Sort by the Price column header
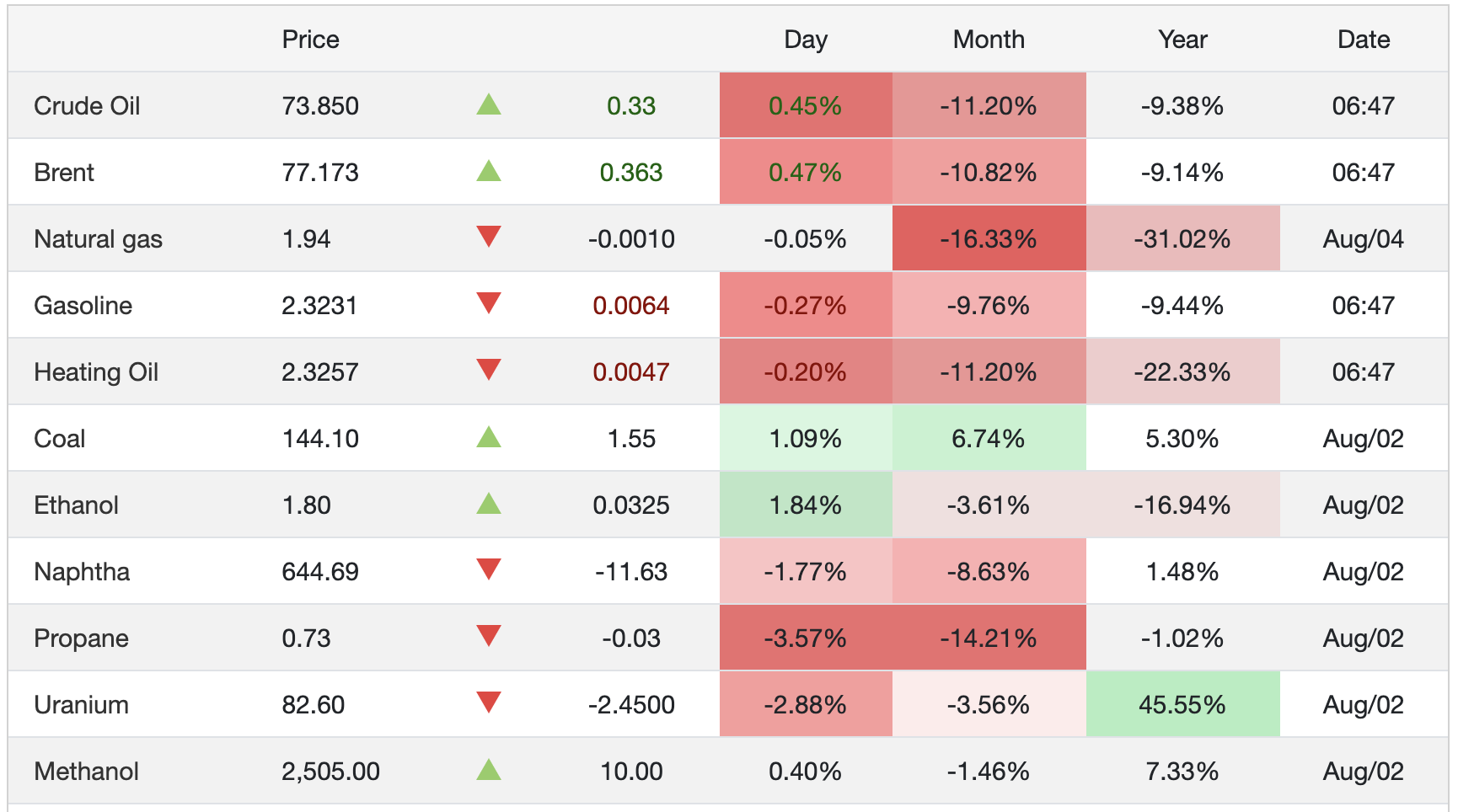The image size is (1458, 812). tap(310, 40)
